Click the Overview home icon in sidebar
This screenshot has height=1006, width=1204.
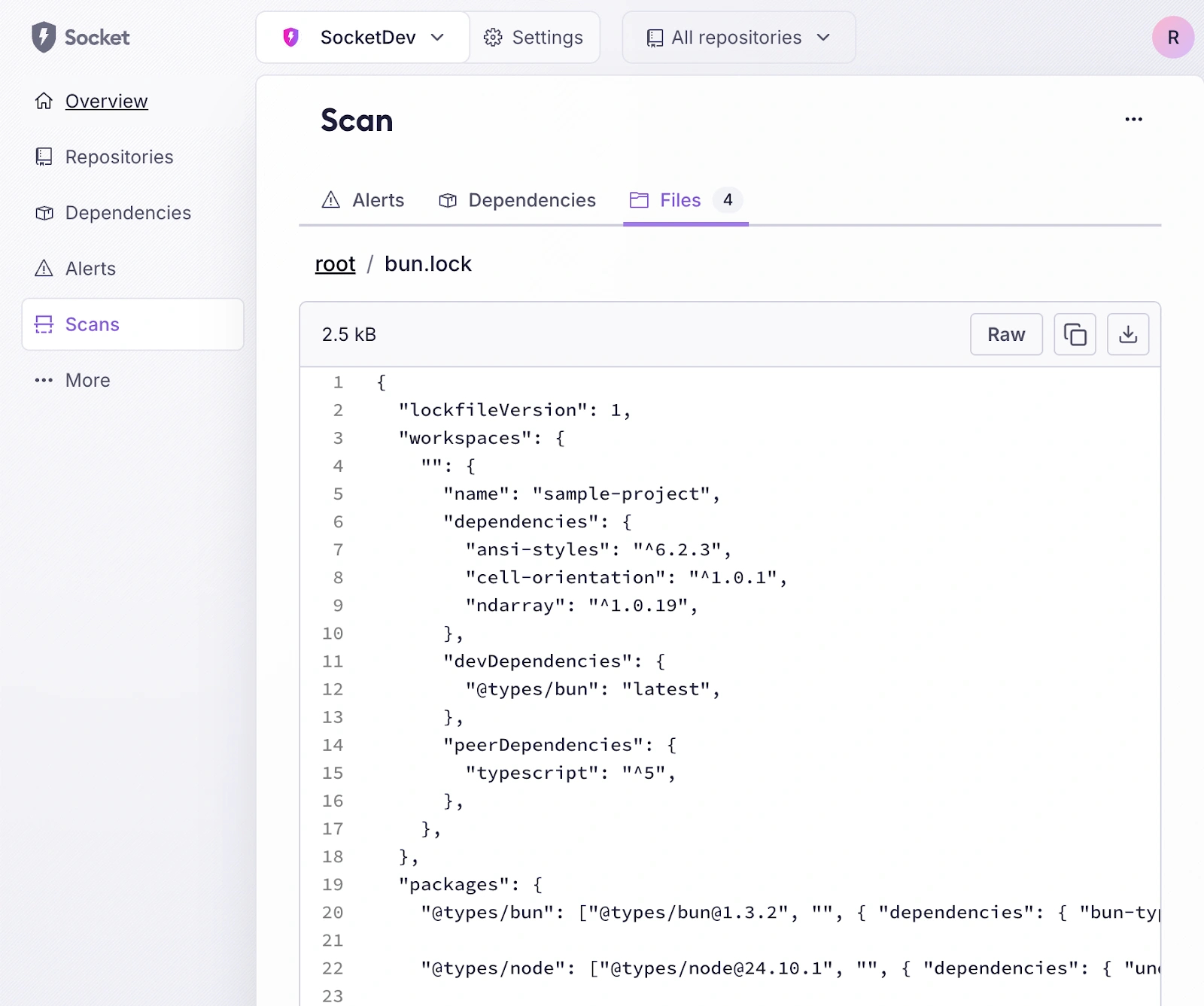click(44, 101)
